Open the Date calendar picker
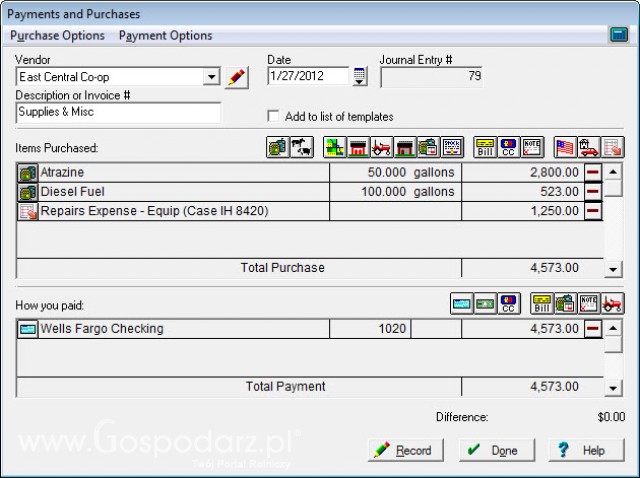Viewport: 640px width, 478px height. pos(360,77)
